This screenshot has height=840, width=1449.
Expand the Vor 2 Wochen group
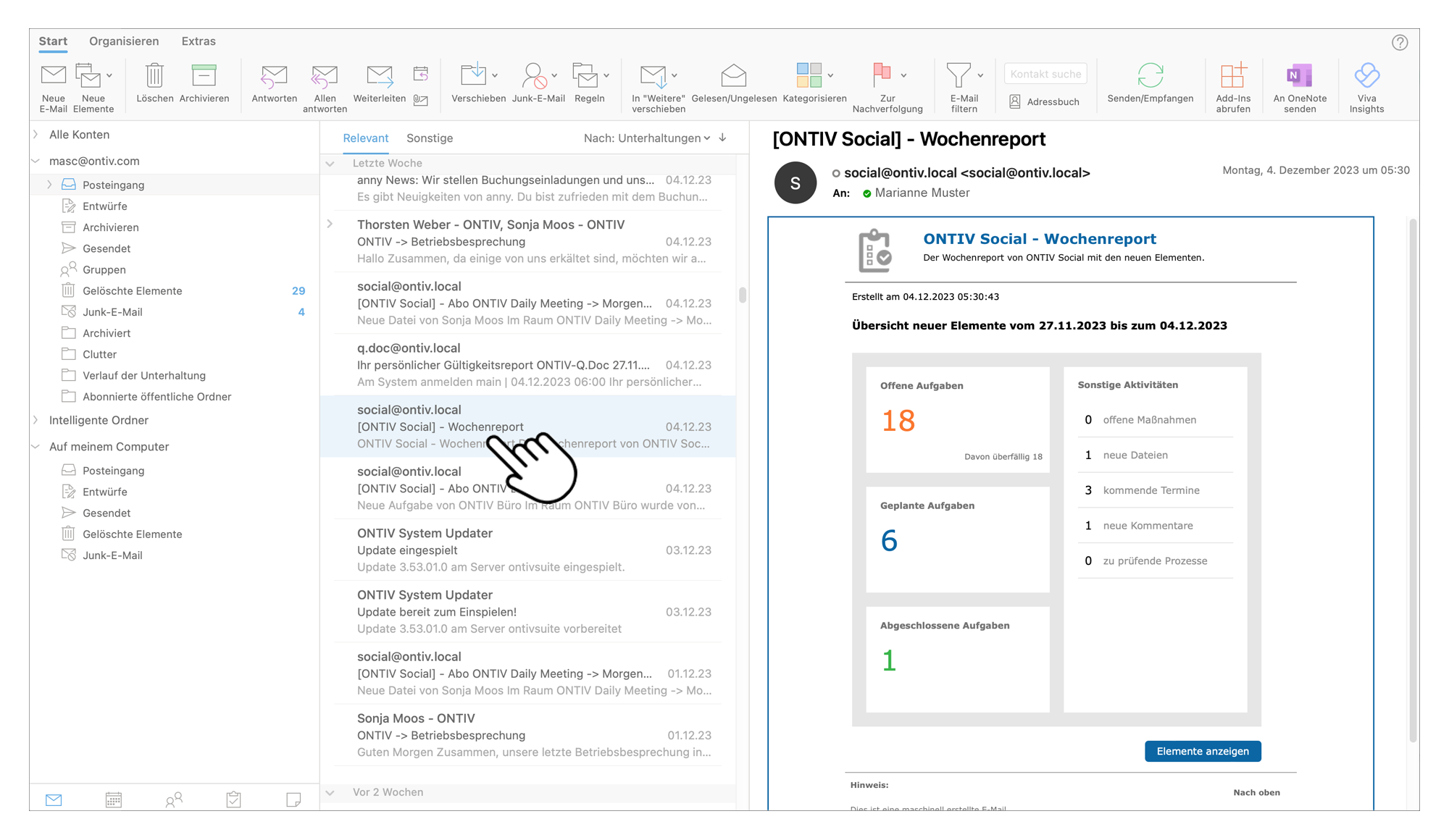click(330, 792)
